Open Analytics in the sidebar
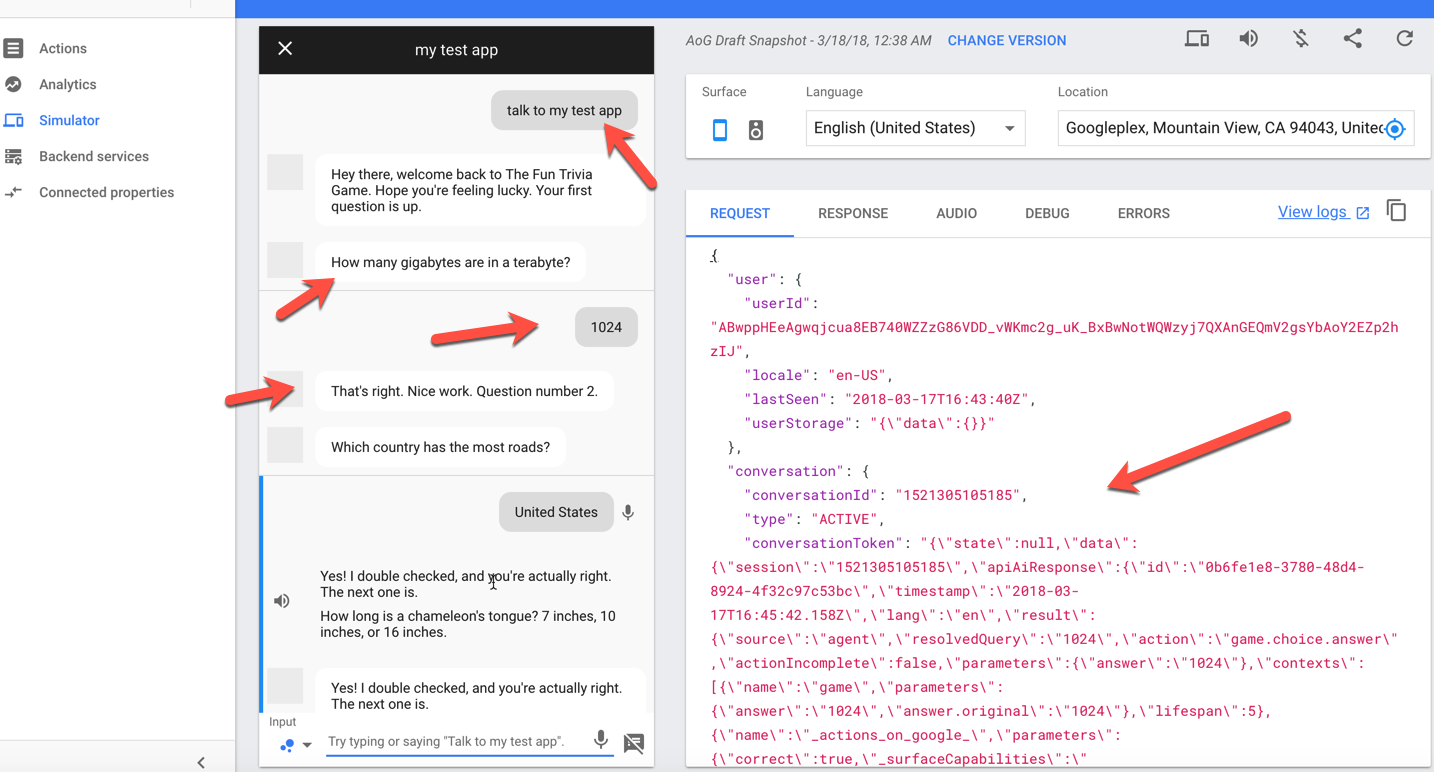1434x772 pixels. click(67, 84)
